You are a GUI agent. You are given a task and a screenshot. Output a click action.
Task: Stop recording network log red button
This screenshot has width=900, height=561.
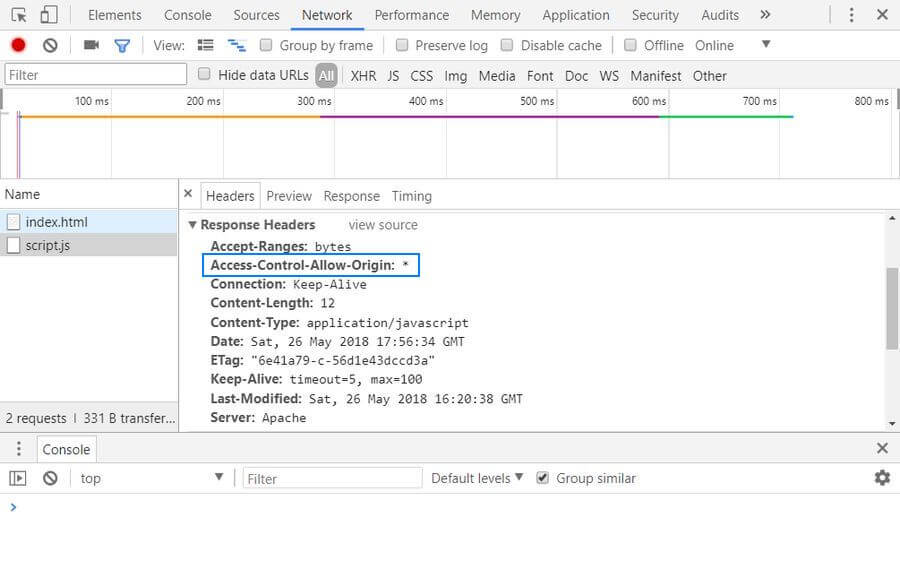pyautogui.click(x=18, y=45)
